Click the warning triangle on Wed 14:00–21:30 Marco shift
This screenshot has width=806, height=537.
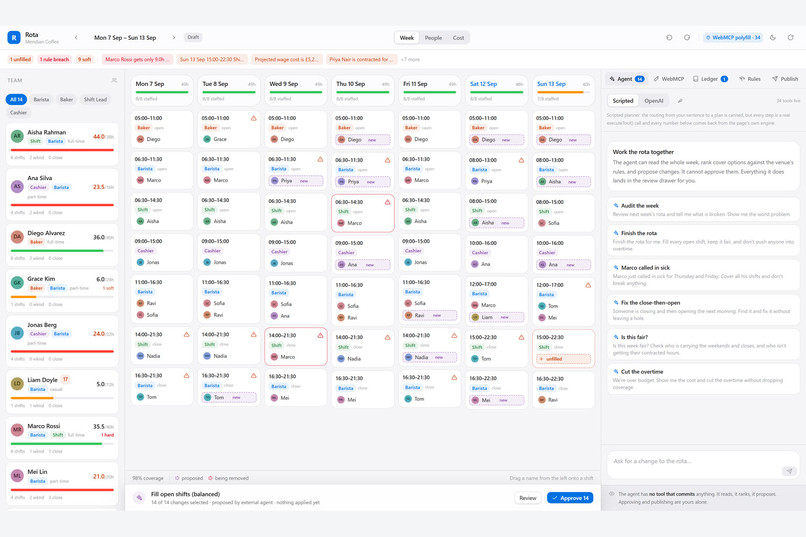click(320, 336)
